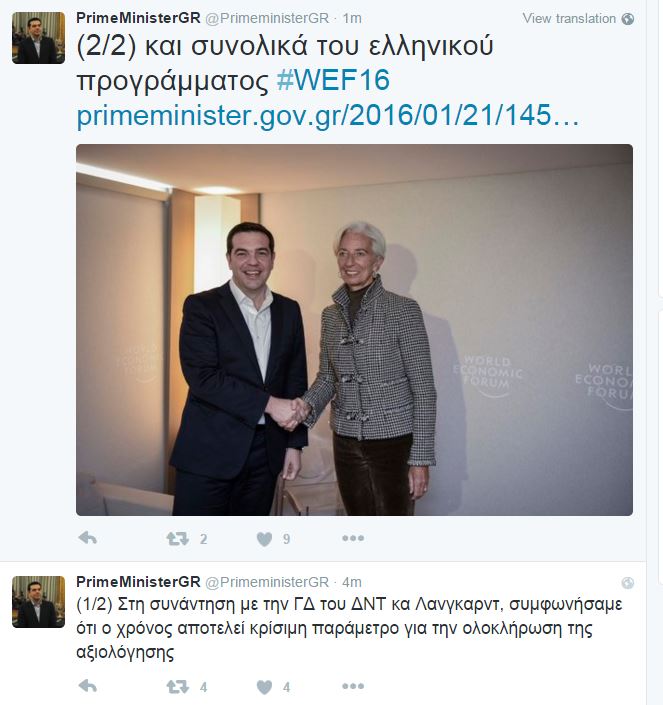Click View translation on top tweet
This screenshot has width=663, height=705.
(x=569, y=18)
